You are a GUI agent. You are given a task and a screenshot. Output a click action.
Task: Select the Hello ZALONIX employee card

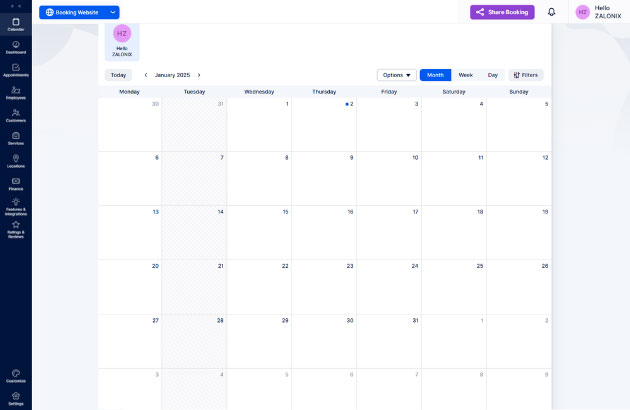point(122,42)
